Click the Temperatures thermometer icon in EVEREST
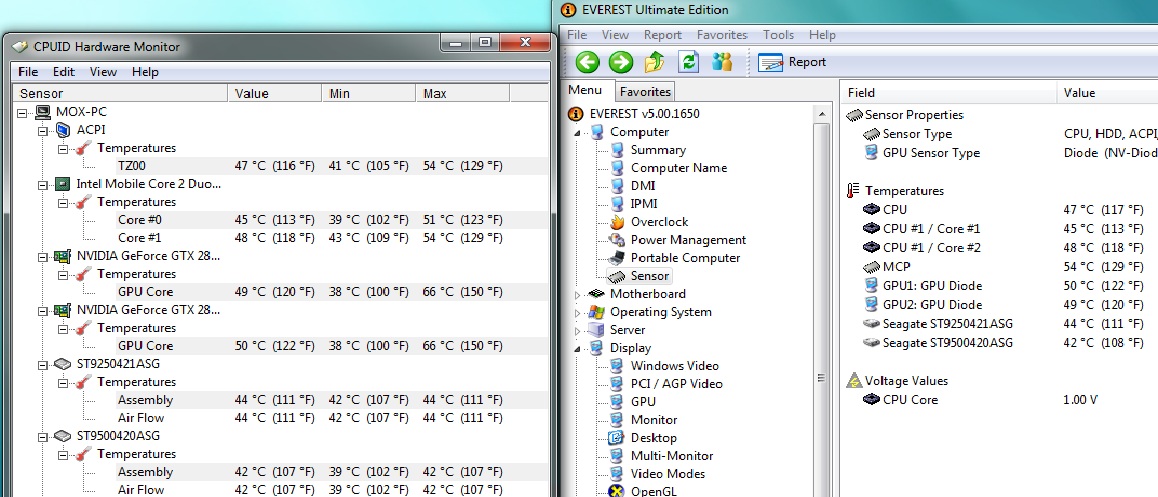This screenshot has height=497, width=1158. tap(854, 191)
